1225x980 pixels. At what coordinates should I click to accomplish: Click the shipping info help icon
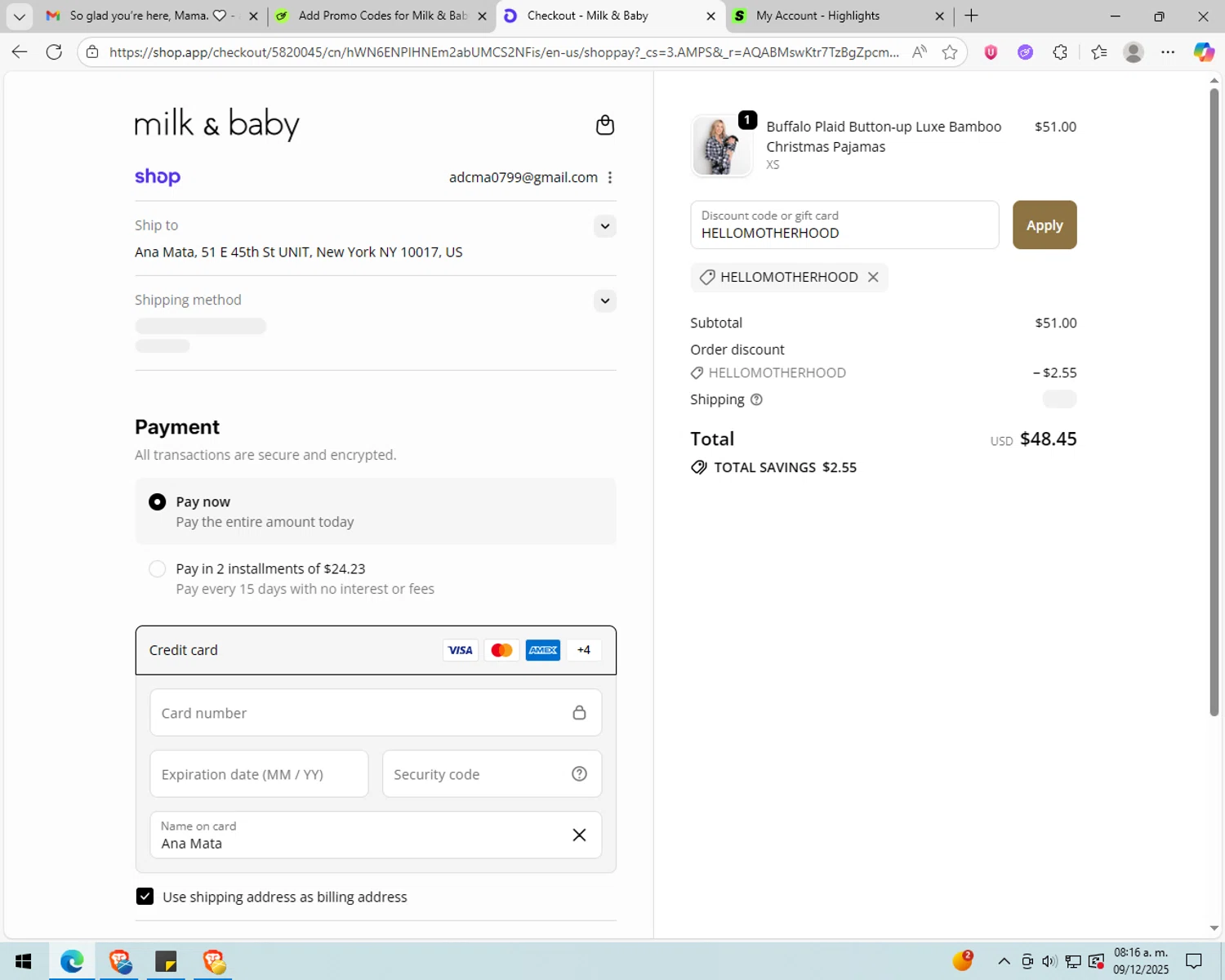(x=756, y=399)
